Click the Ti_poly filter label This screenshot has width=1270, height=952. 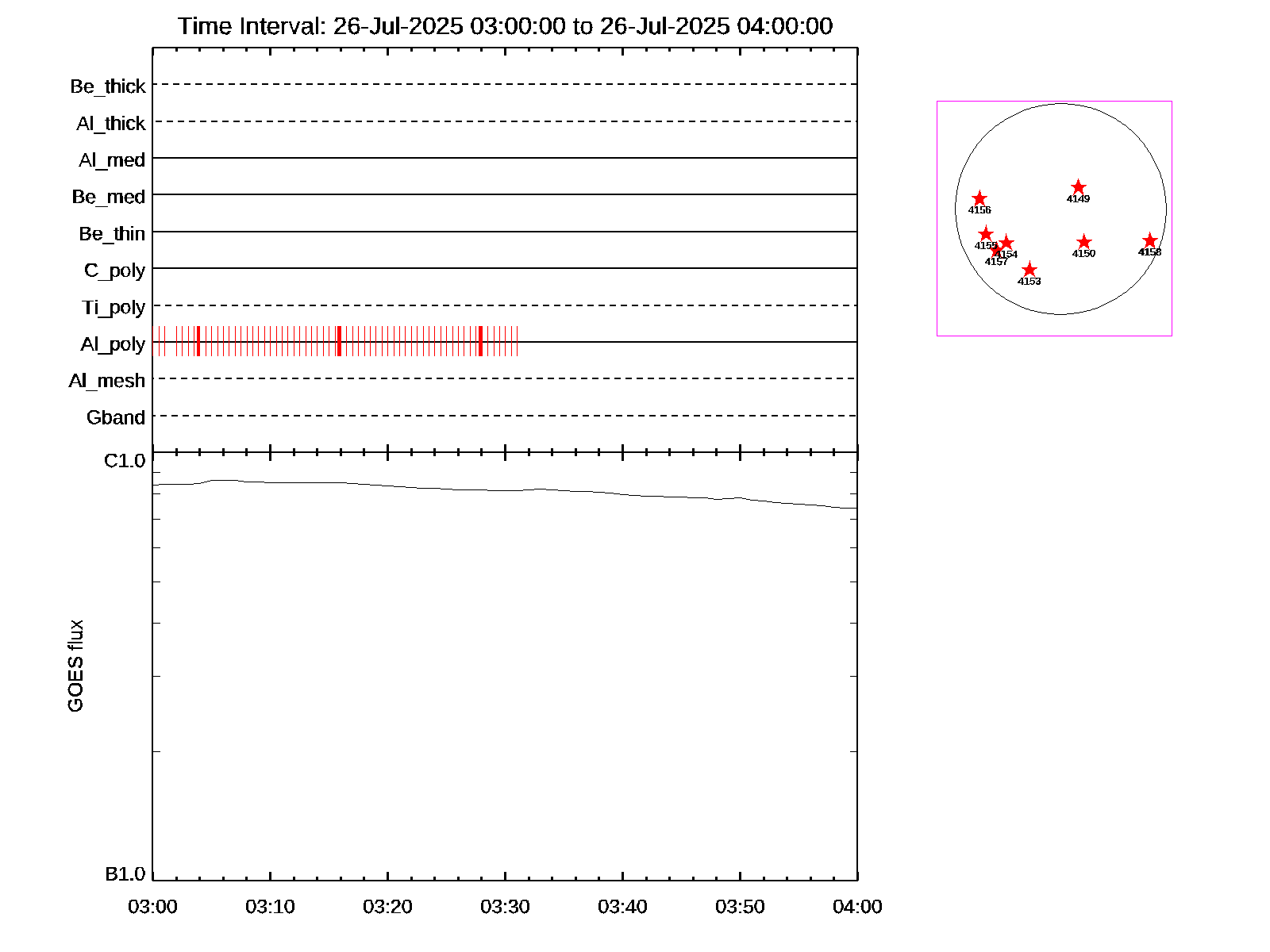click(114, 307)
